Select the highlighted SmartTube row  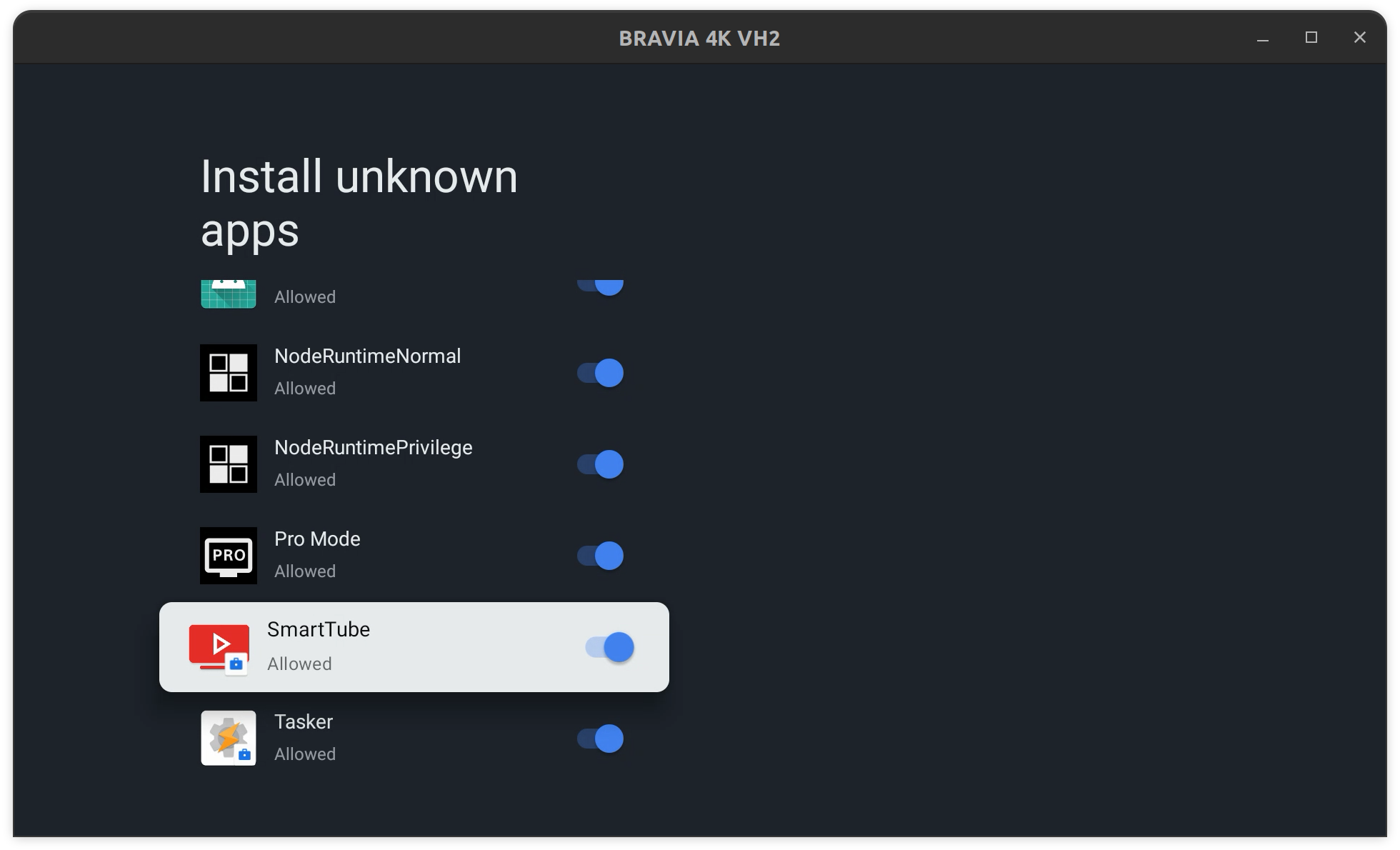(414, 646)
